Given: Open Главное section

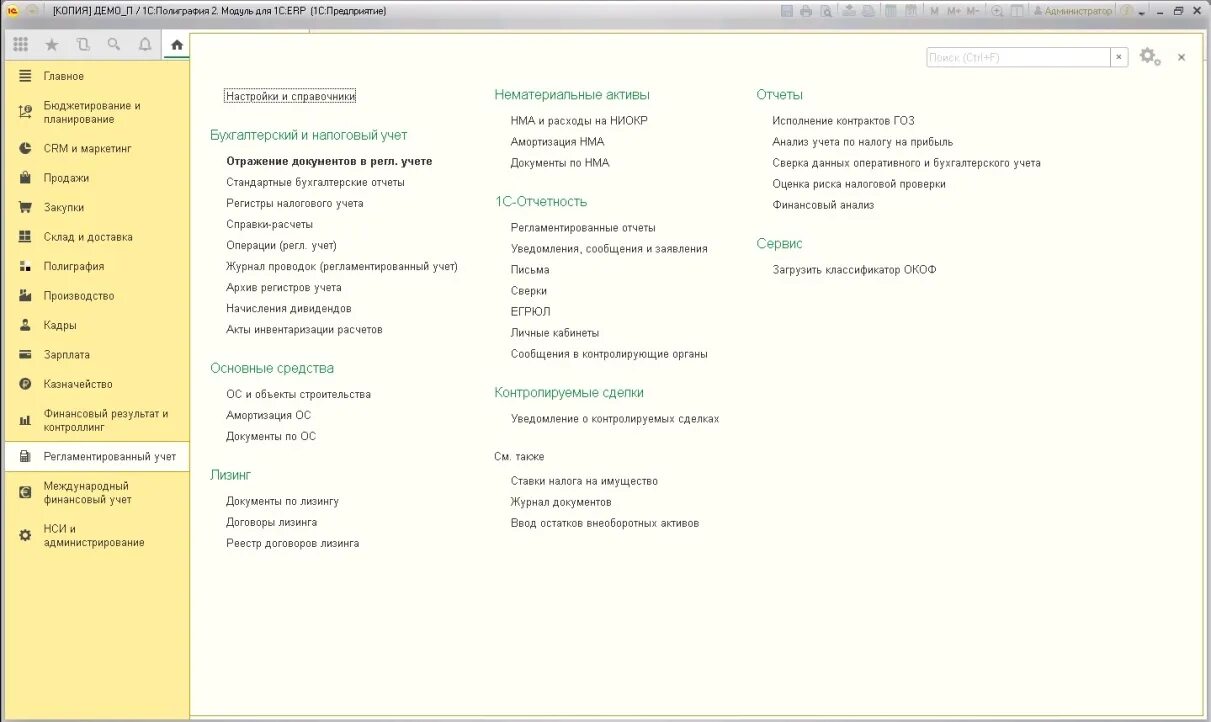Looking at the screenshot, I should pyautogui.click(x=96, y=76).
